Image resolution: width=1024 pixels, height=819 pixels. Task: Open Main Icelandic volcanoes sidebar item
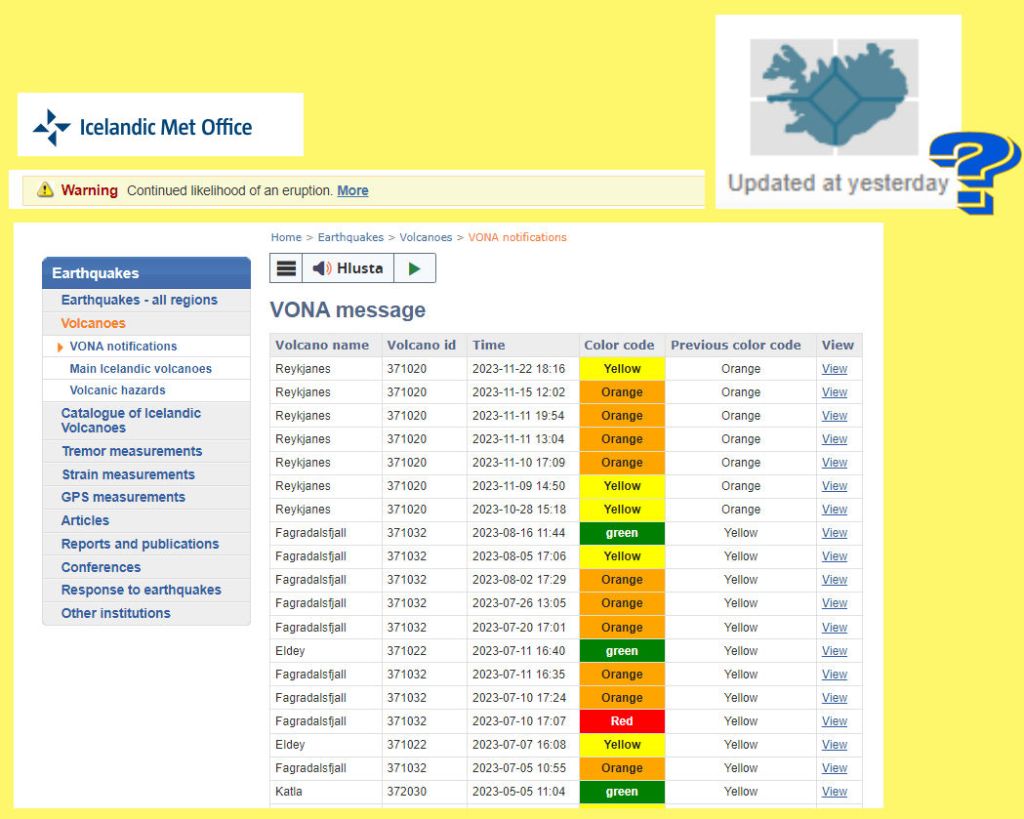pyautogui.click(x=141, y=368)
